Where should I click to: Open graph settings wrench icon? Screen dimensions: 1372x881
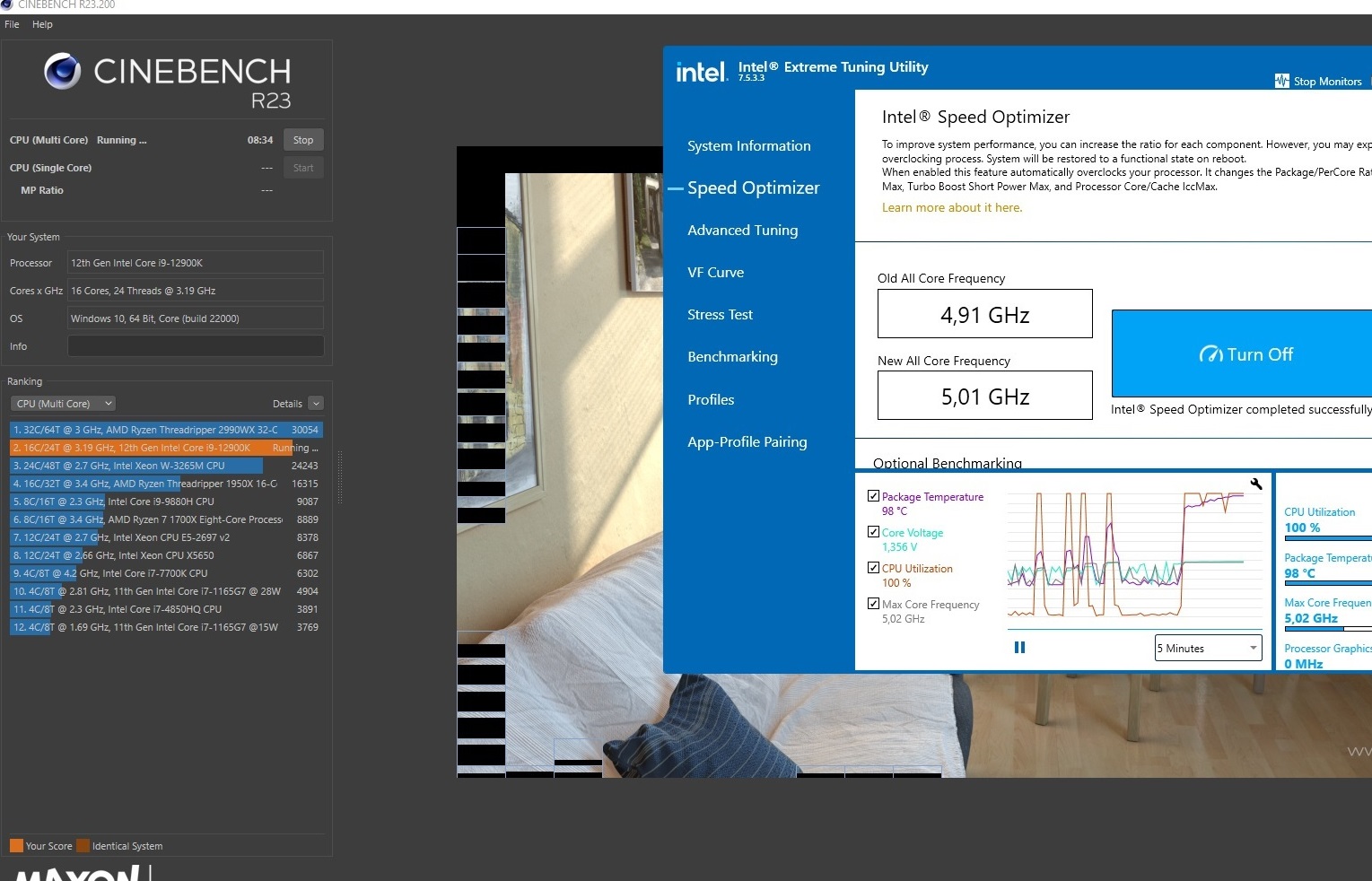point(1256,484)
